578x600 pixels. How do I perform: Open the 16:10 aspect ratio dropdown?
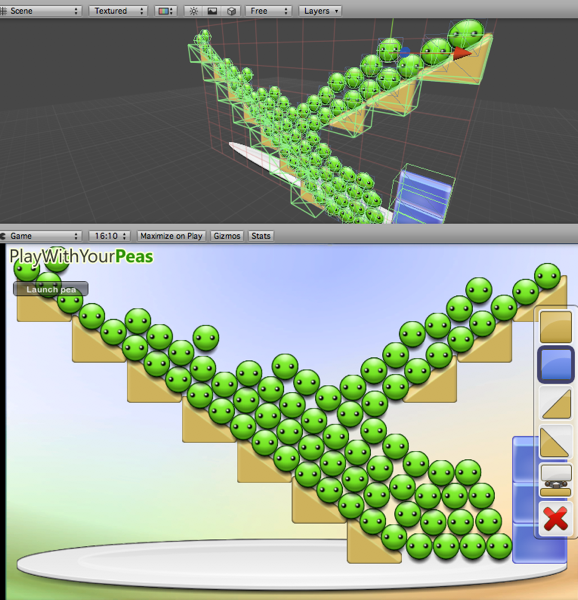click(109, 236)
